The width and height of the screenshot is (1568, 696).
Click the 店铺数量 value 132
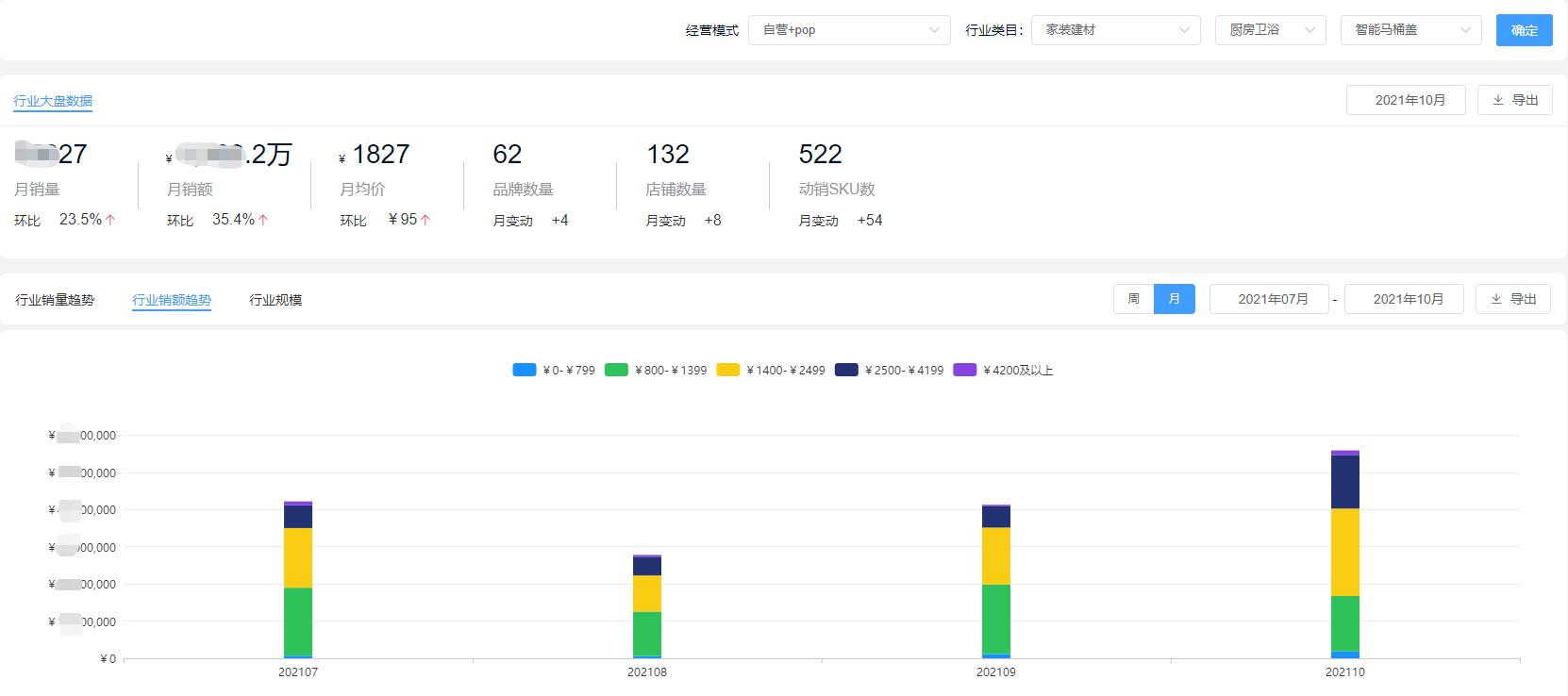(x=668, y=155)
